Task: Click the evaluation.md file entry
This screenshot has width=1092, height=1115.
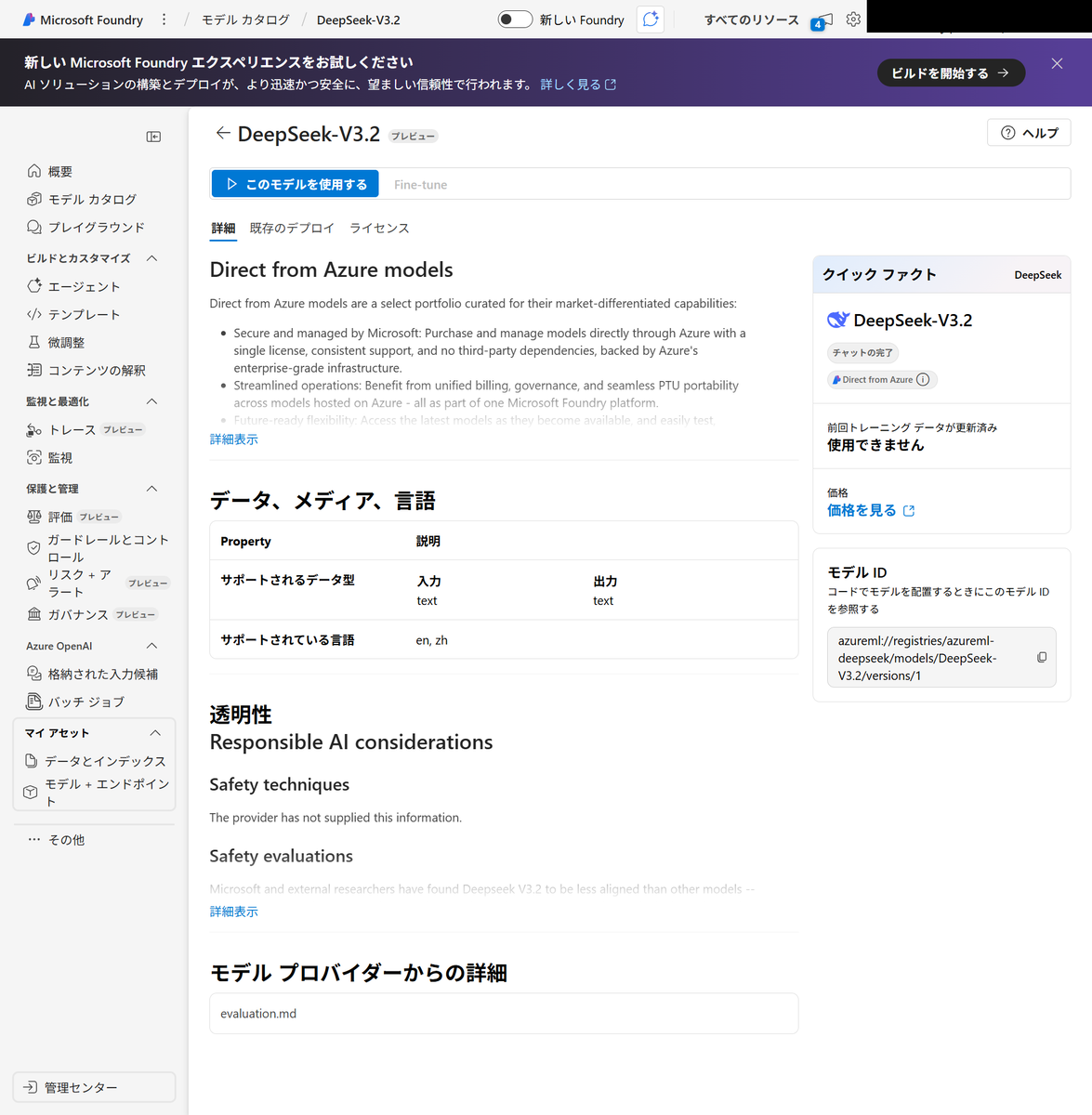Action: (x=504, y=1014)
